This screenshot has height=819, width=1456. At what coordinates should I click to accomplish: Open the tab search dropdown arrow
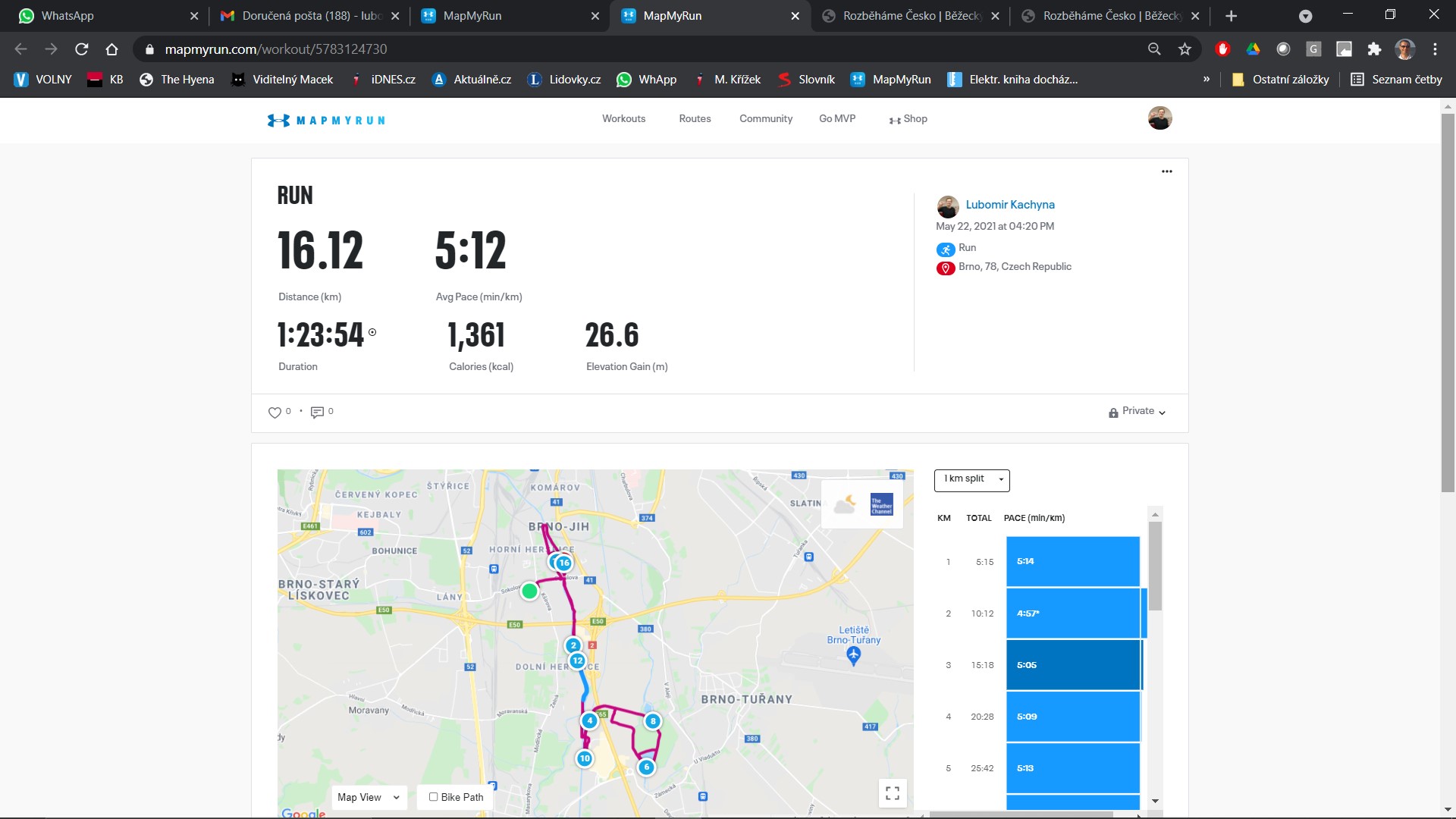(1306, 16)
